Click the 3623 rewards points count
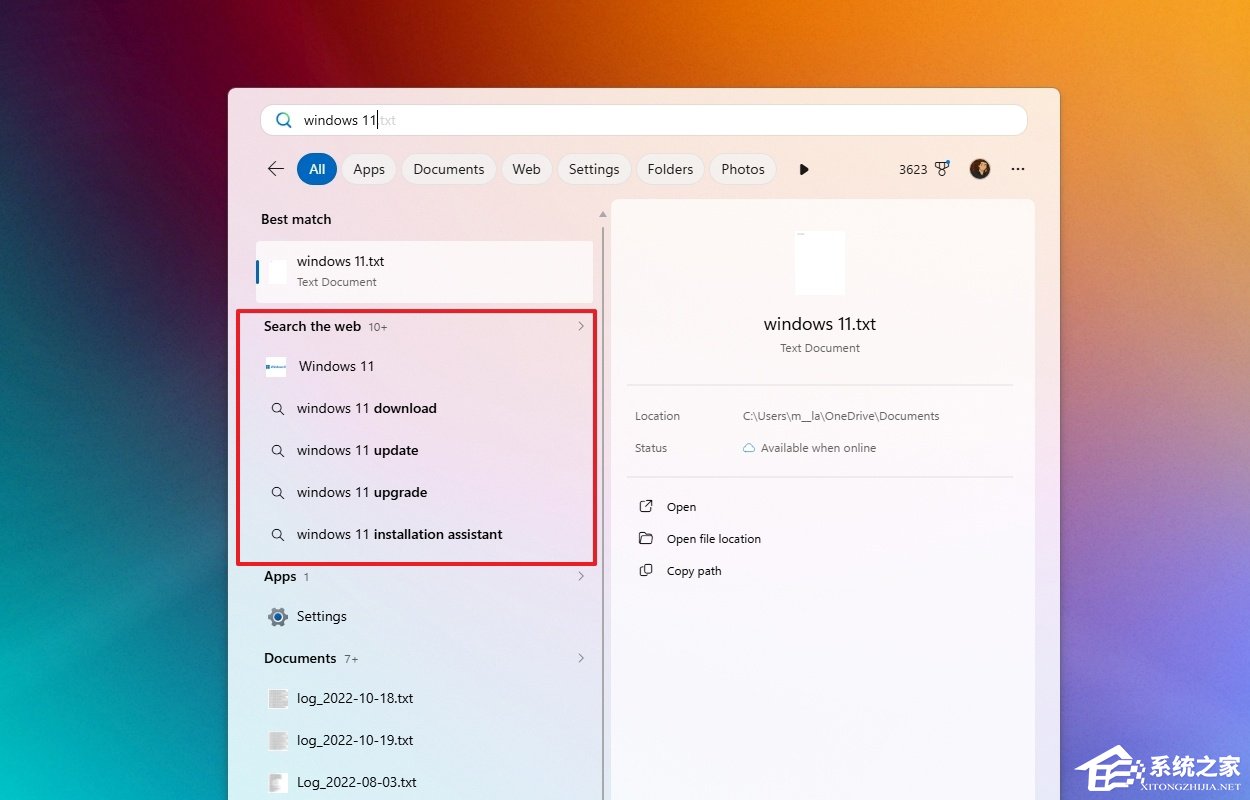Image resolution: width=1250 pixels, height=800 pixels. coord(913,170)
